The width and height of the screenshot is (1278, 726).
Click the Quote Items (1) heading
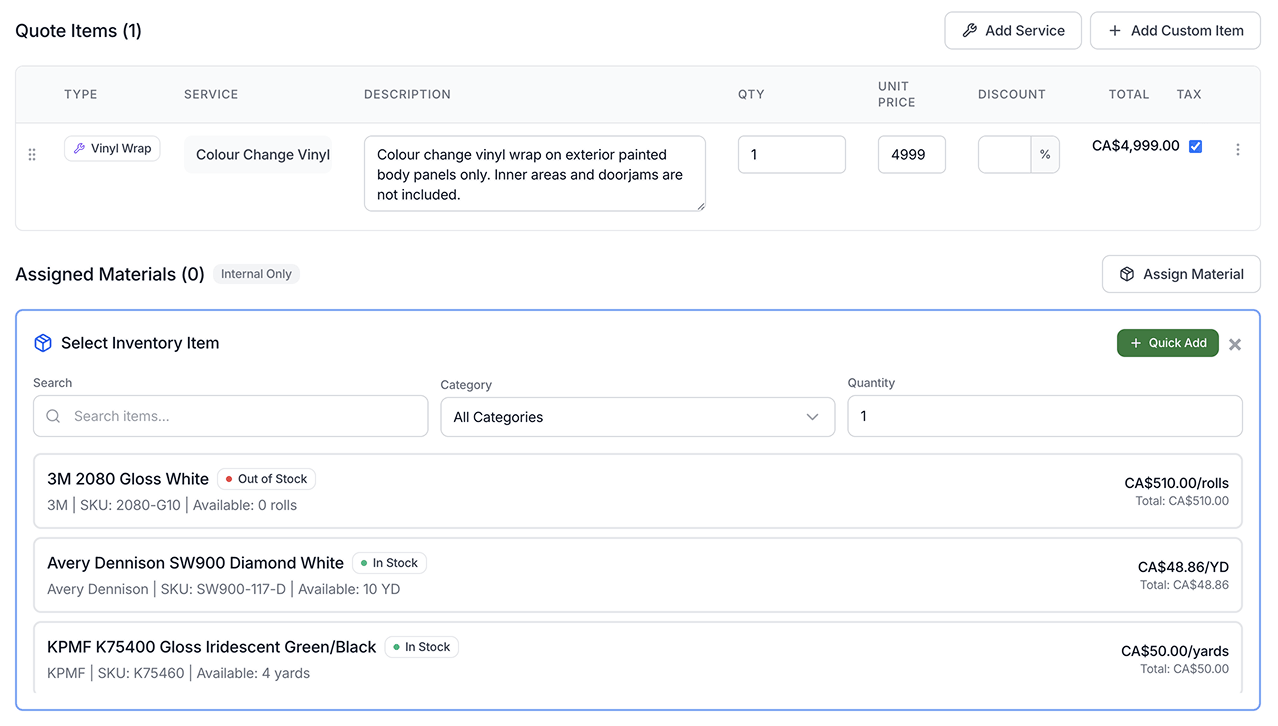78,31
